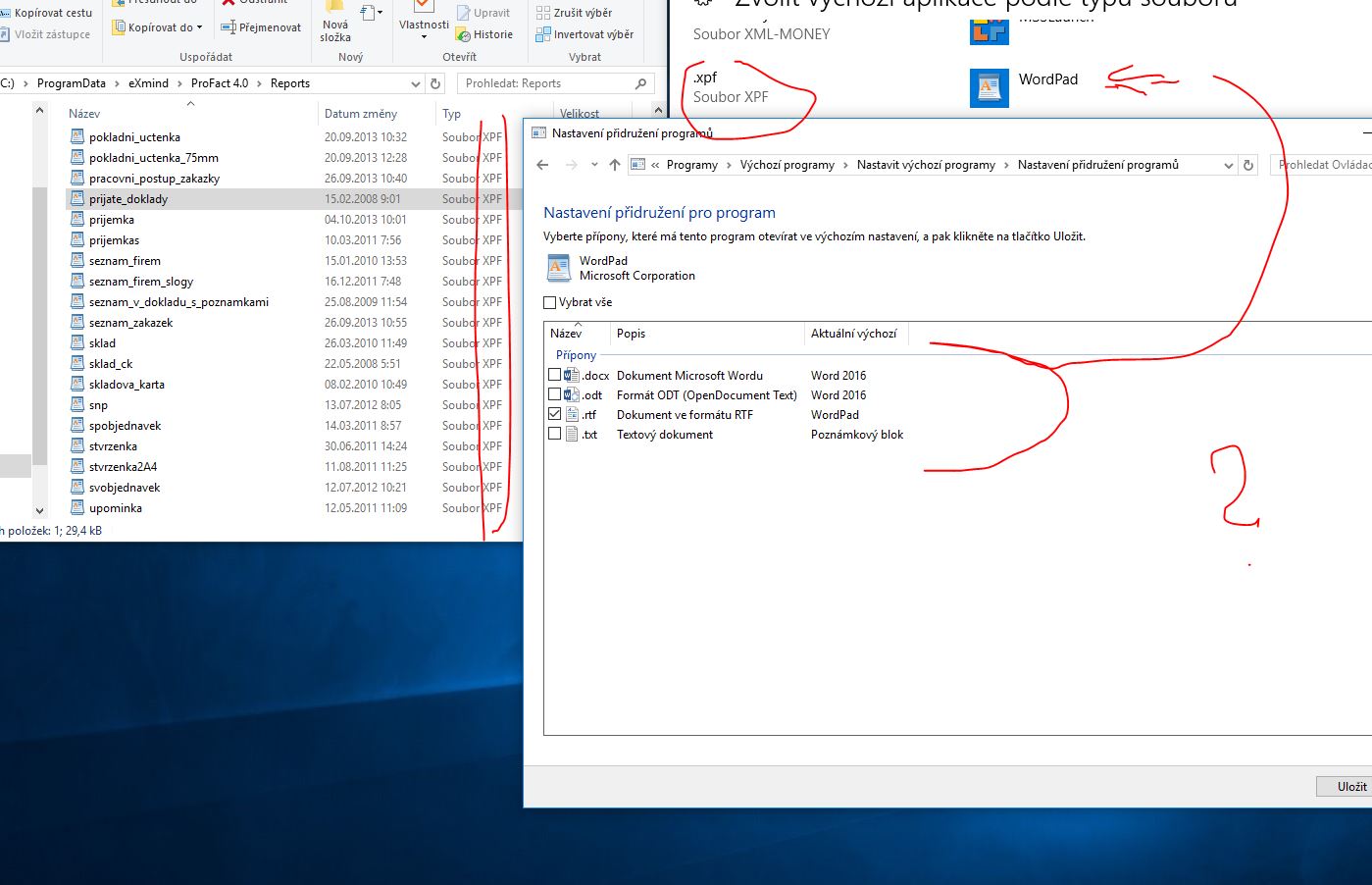Enable the .docx extension checkbox
Image resolution: width=1372 pixels, height=885 pixels.
tap(555, 375)
